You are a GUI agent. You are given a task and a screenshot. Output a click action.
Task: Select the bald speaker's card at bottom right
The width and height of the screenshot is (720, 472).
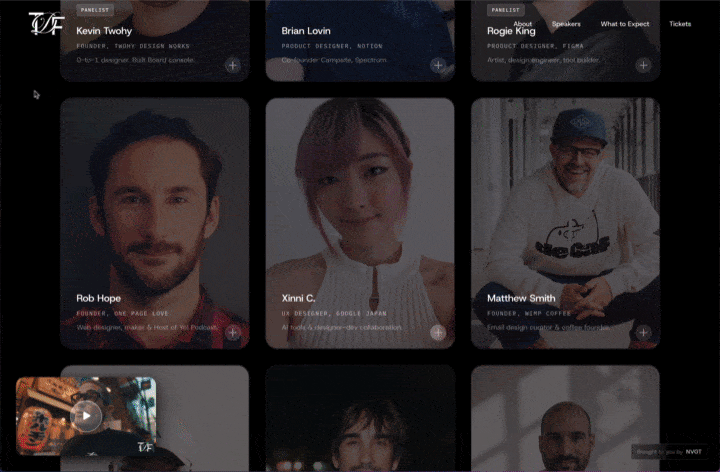565,420
